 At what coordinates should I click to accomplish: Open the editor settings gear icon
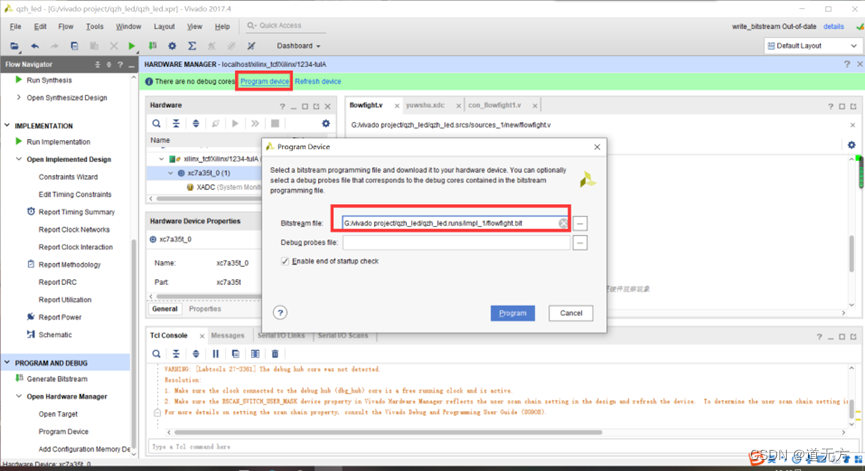[x=852, y=145]
